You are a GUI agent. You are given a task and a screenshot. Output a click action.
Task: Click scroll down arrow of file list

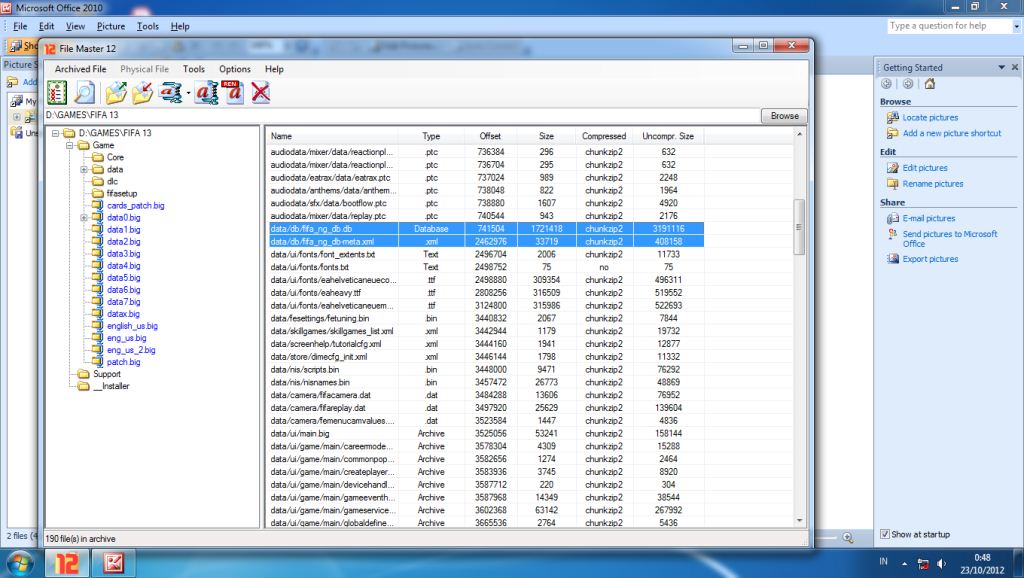[799, 521]
